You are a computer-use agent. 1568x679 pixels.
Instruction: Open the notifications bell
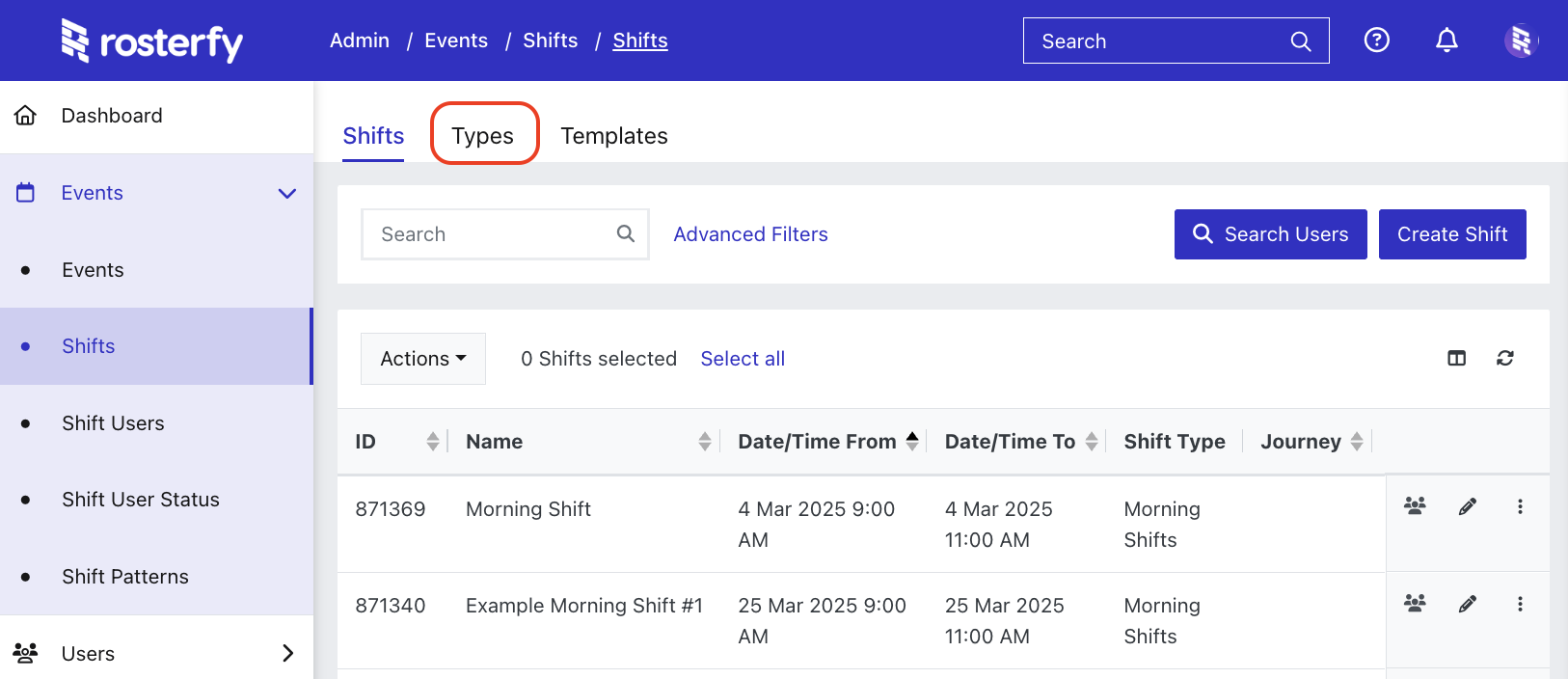[1446, 41]
